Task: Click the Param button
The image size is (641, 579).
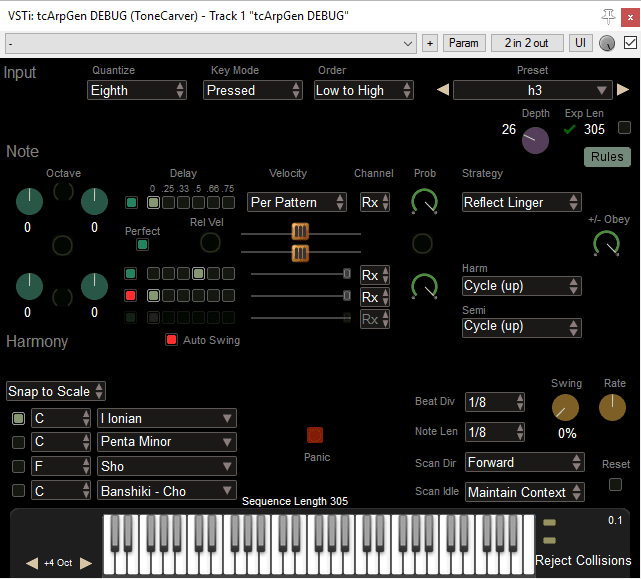Action: click(464, 43)
